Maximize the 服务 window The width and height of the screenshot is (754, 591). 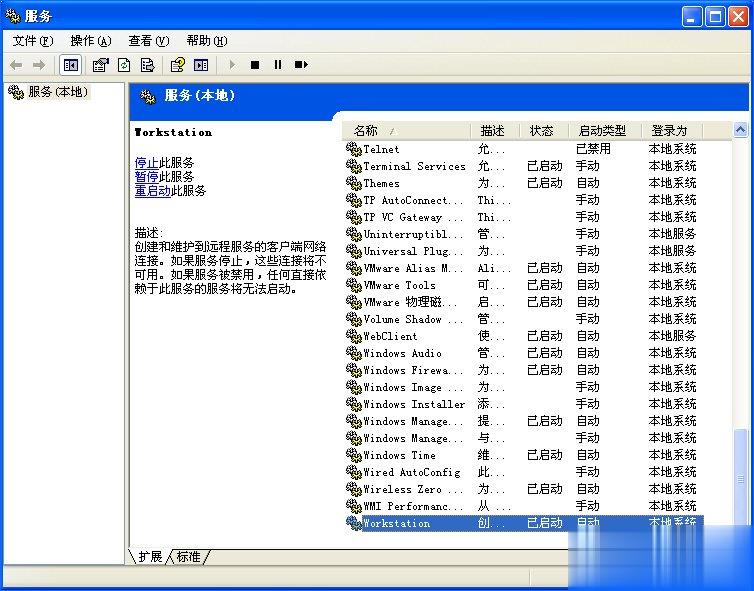pos(715,17)
